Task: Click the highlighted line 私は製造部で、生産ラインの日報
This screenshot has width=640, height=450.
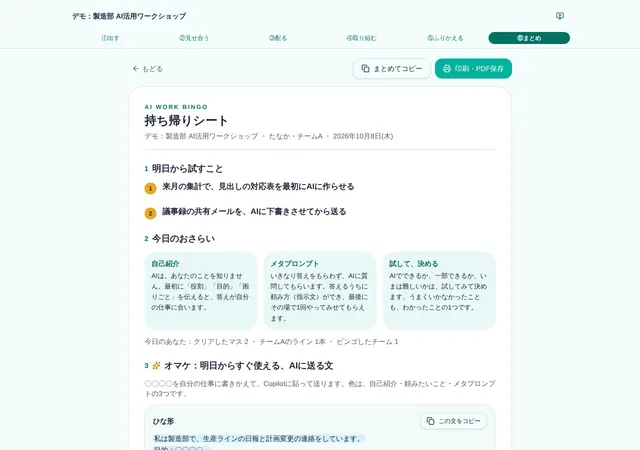Action: [x=259, y=439]
